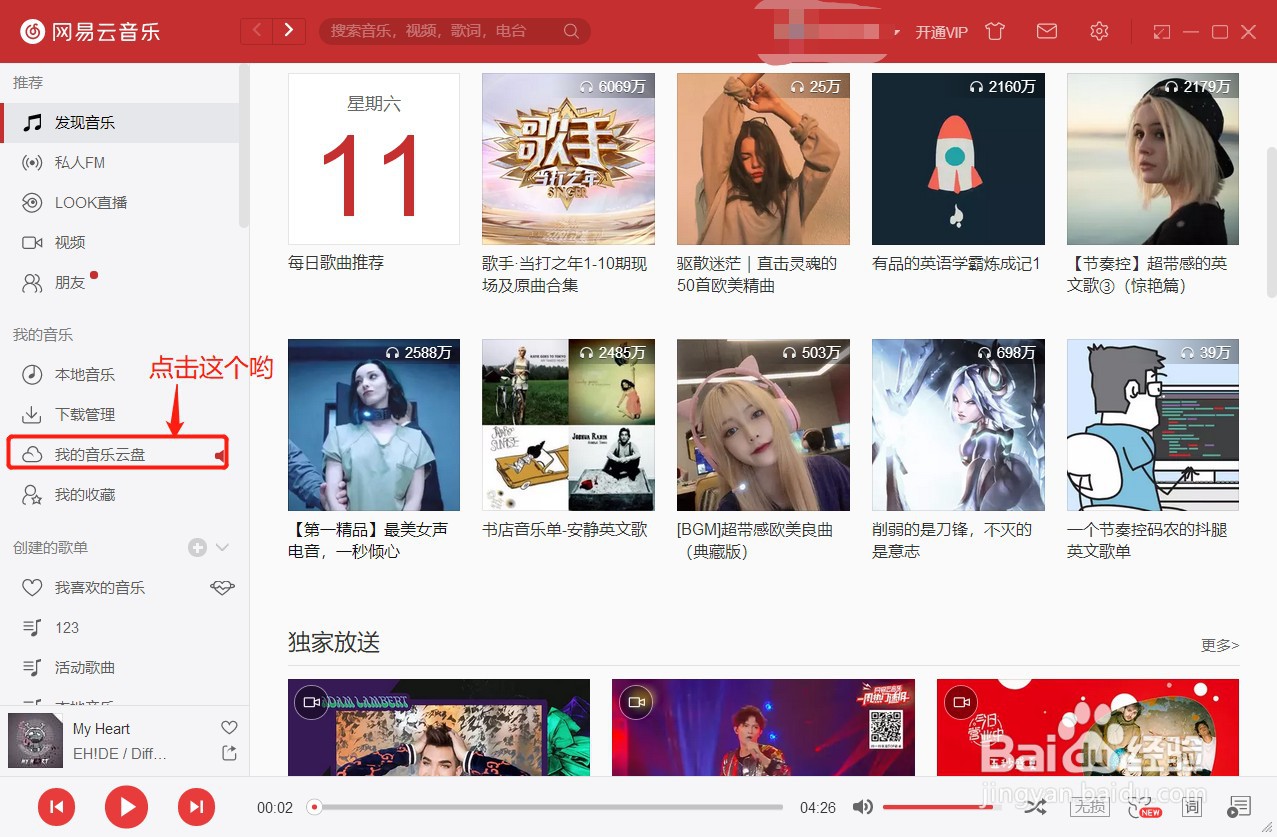The width and height of the screenshot is (1277, 837).
Task: Open 【节奏控】超带感的英文歌 playlist cover
Action: [1153, 158]
